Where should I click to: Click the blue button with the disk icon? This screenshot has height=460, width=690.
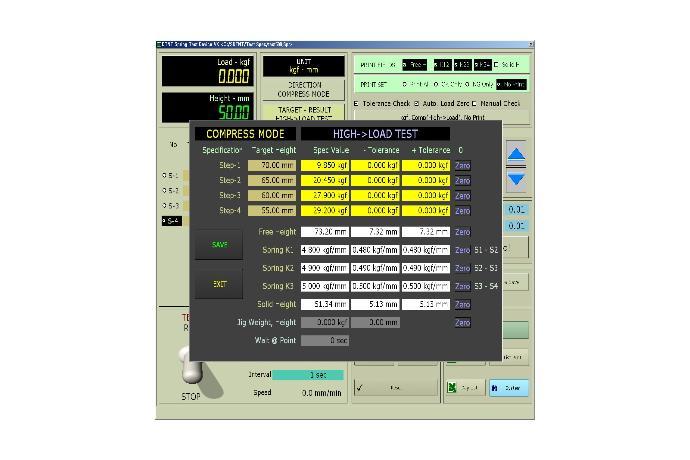pyautogui.click(x=509, y=388)
